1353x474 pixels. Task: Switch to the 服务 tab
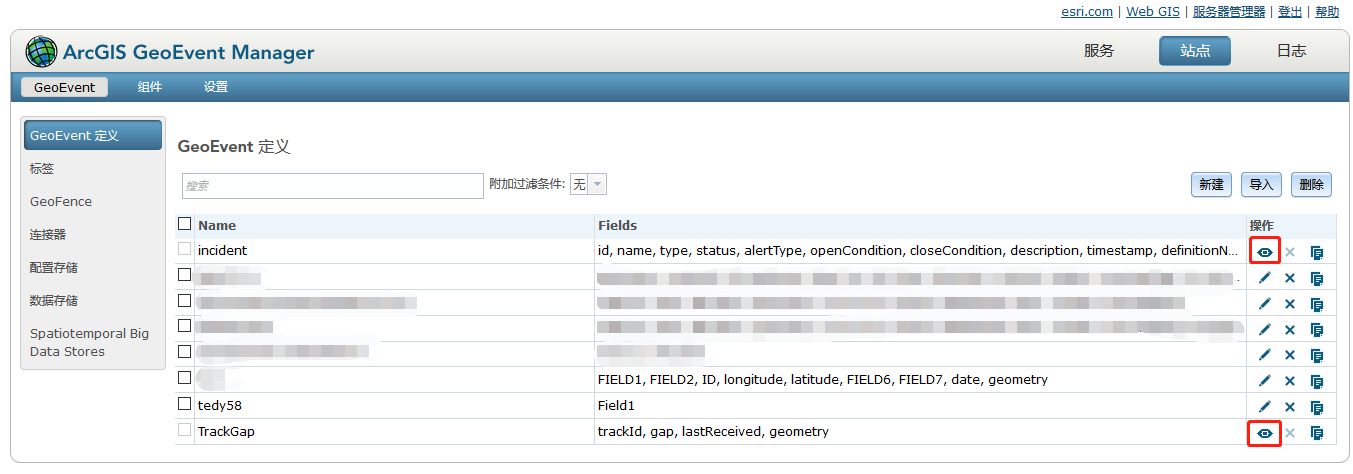tap(1099, 51)
